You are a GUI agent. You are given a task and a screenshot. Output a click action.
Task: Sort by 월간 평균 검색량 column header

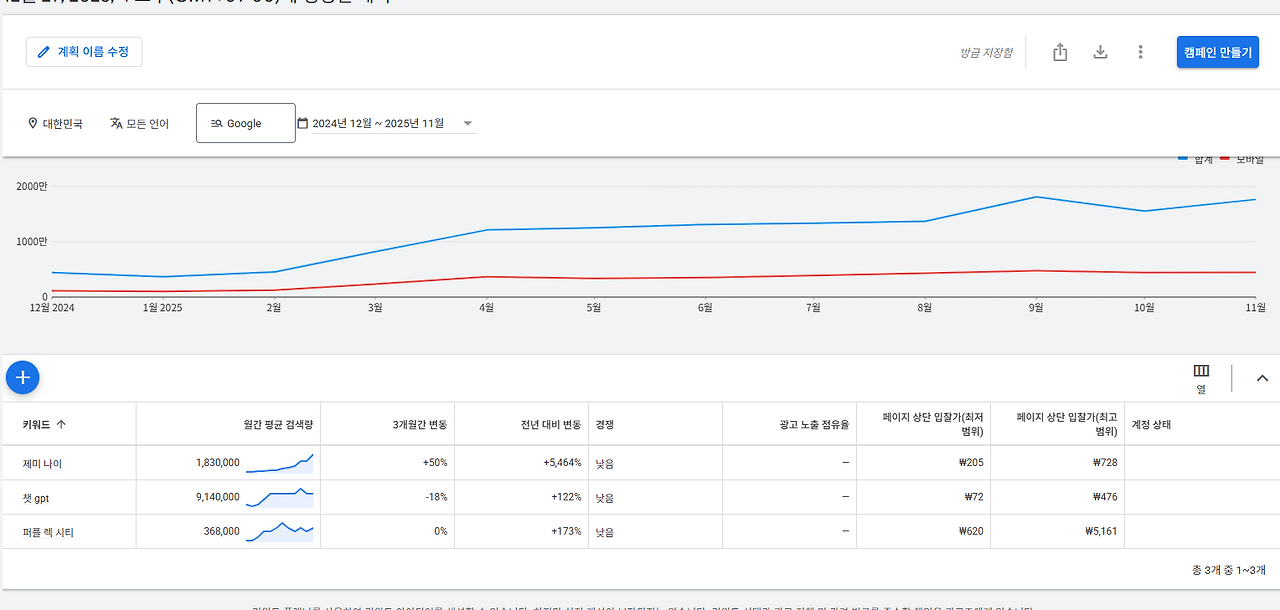(279, 424)
